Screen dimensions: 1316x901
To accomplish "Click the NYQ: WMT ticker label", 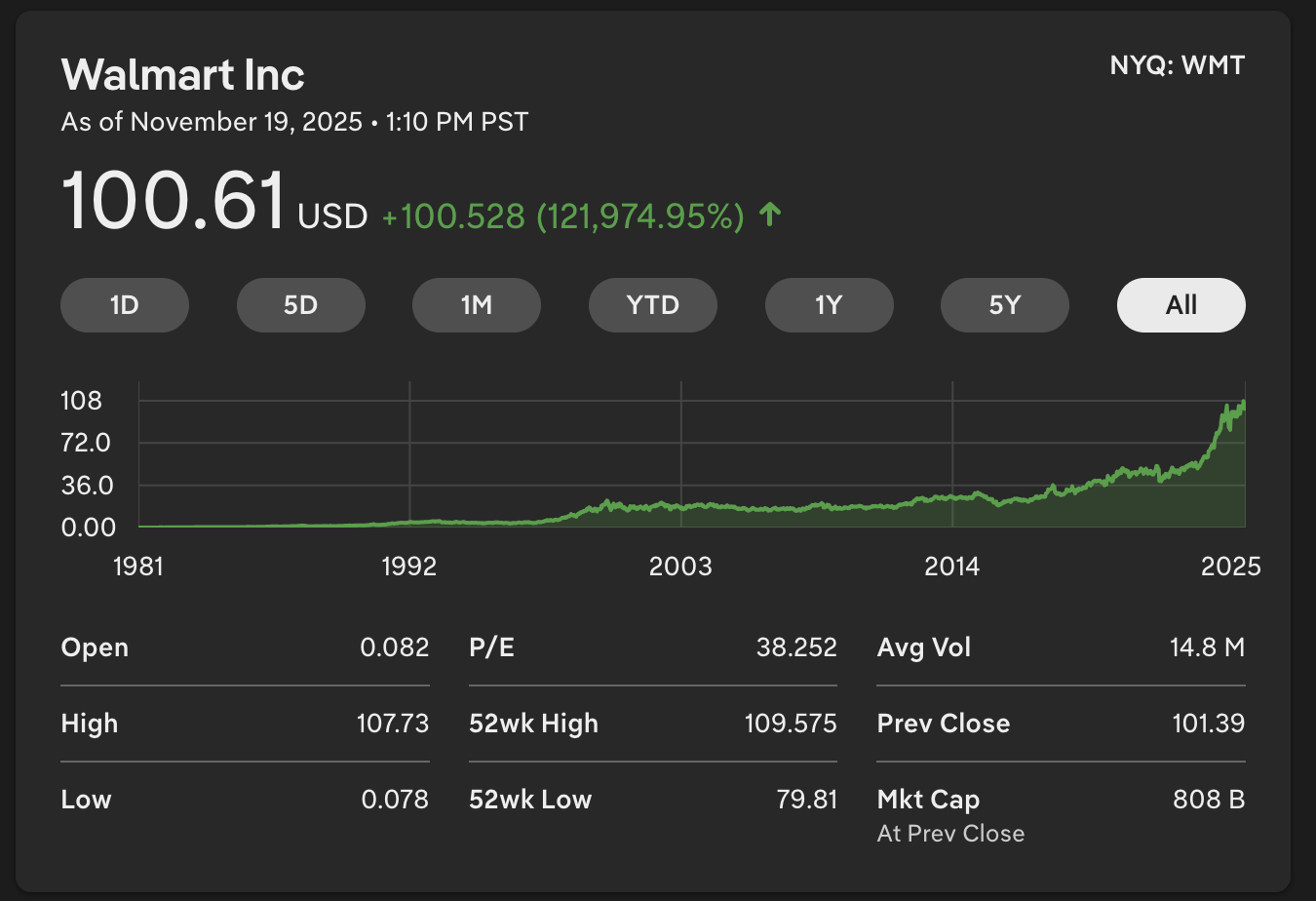I will [x=1177, y=66].
